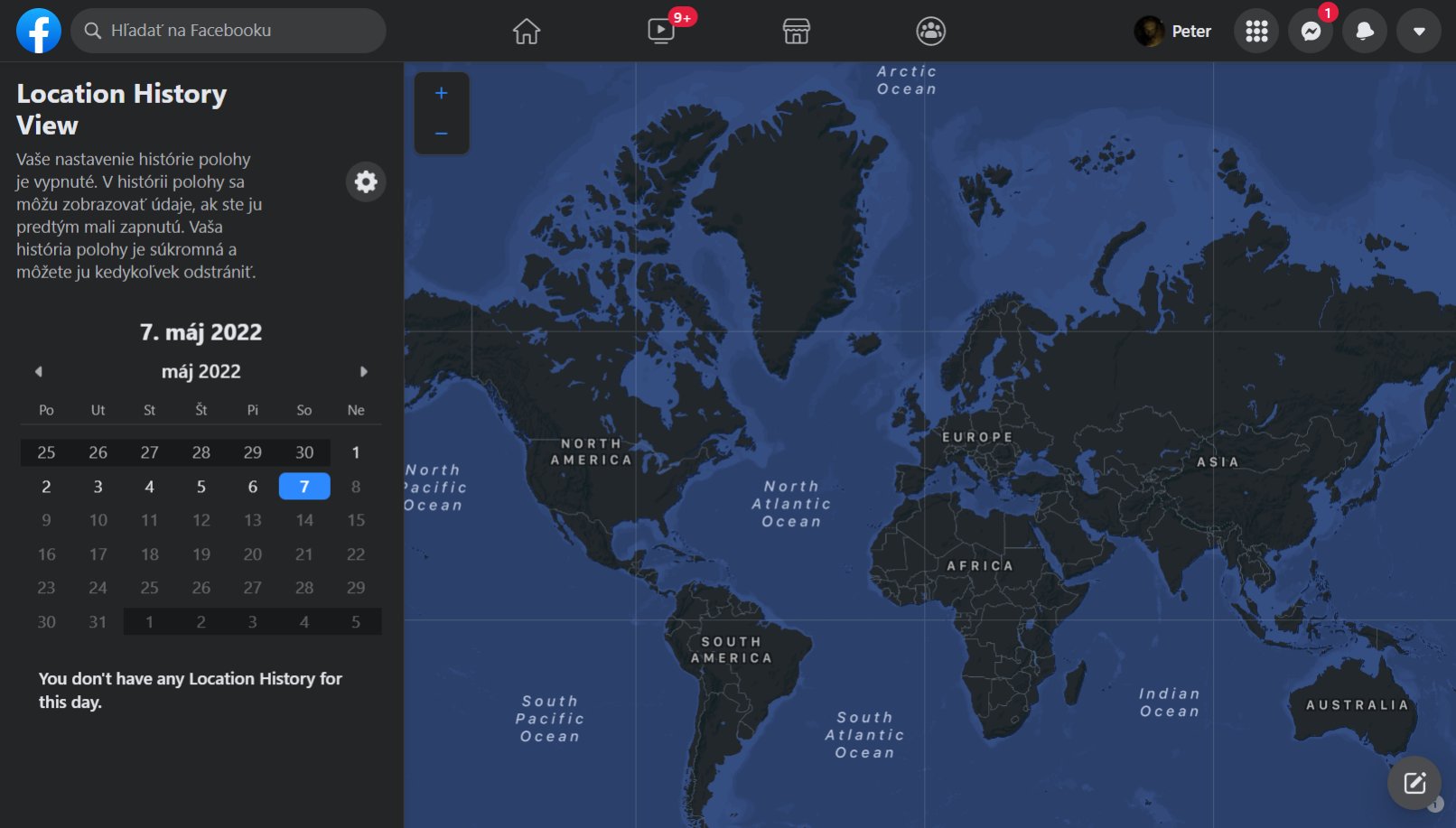The image size is (1456, 828).
Task: Open the nine-dot menu grid
Action: (x=1256, y=31)
